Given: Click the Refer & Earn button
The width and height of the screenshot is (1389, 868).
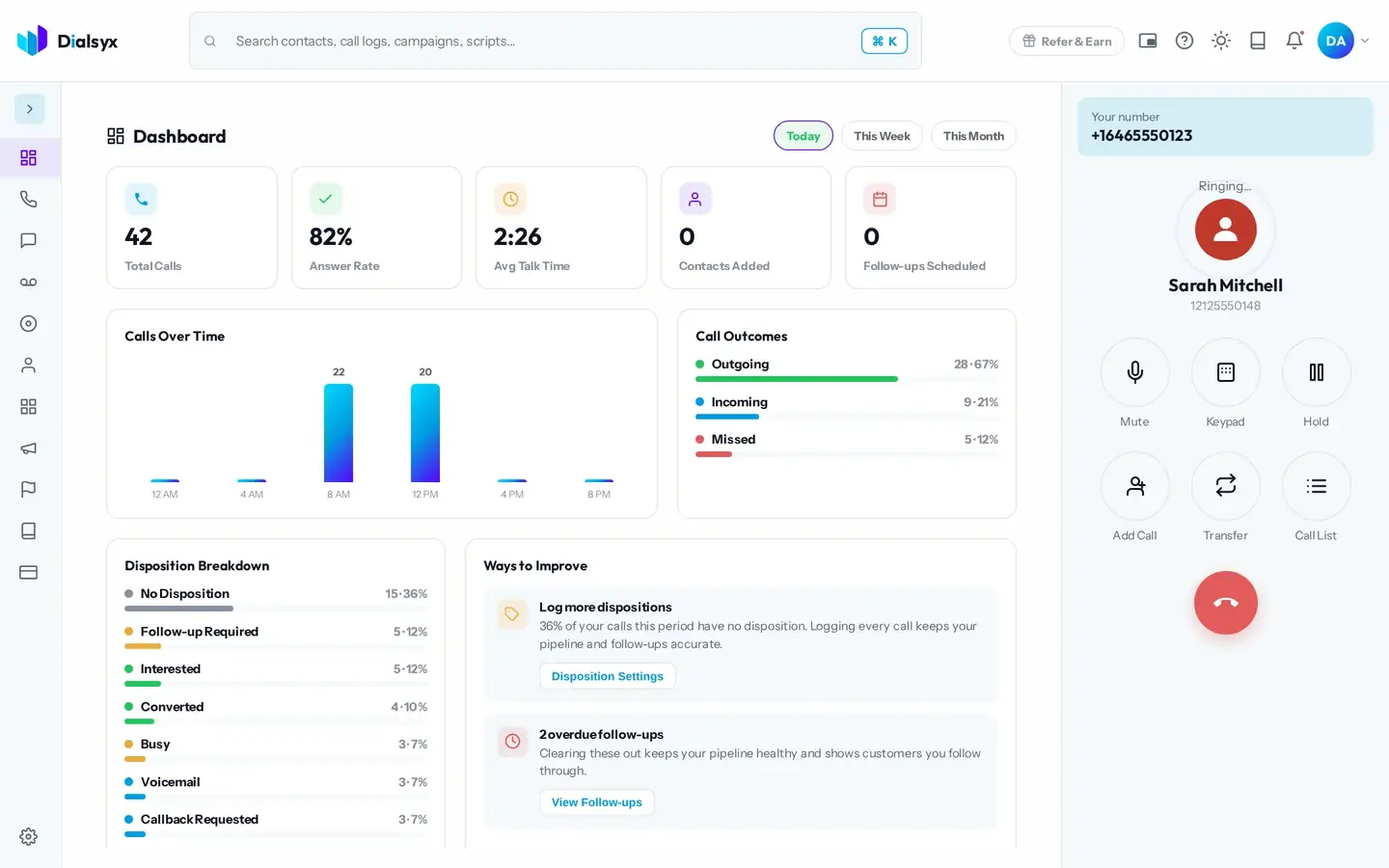Looking at the screenshot, I should point(1067,41).
